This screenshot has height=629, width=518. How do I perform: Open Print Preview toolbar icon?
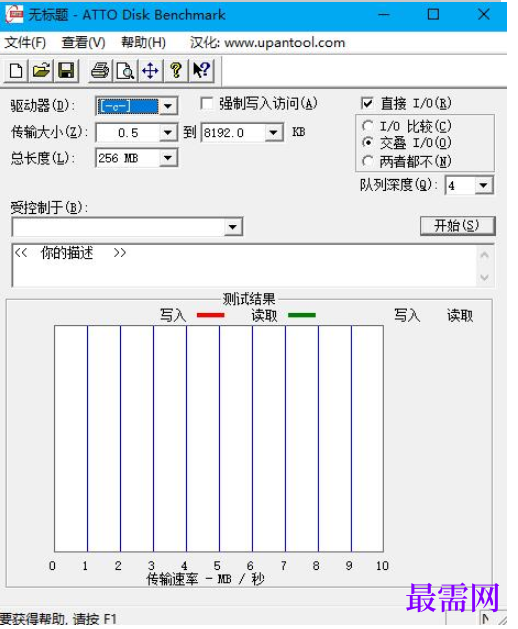(x=125, y=71)
